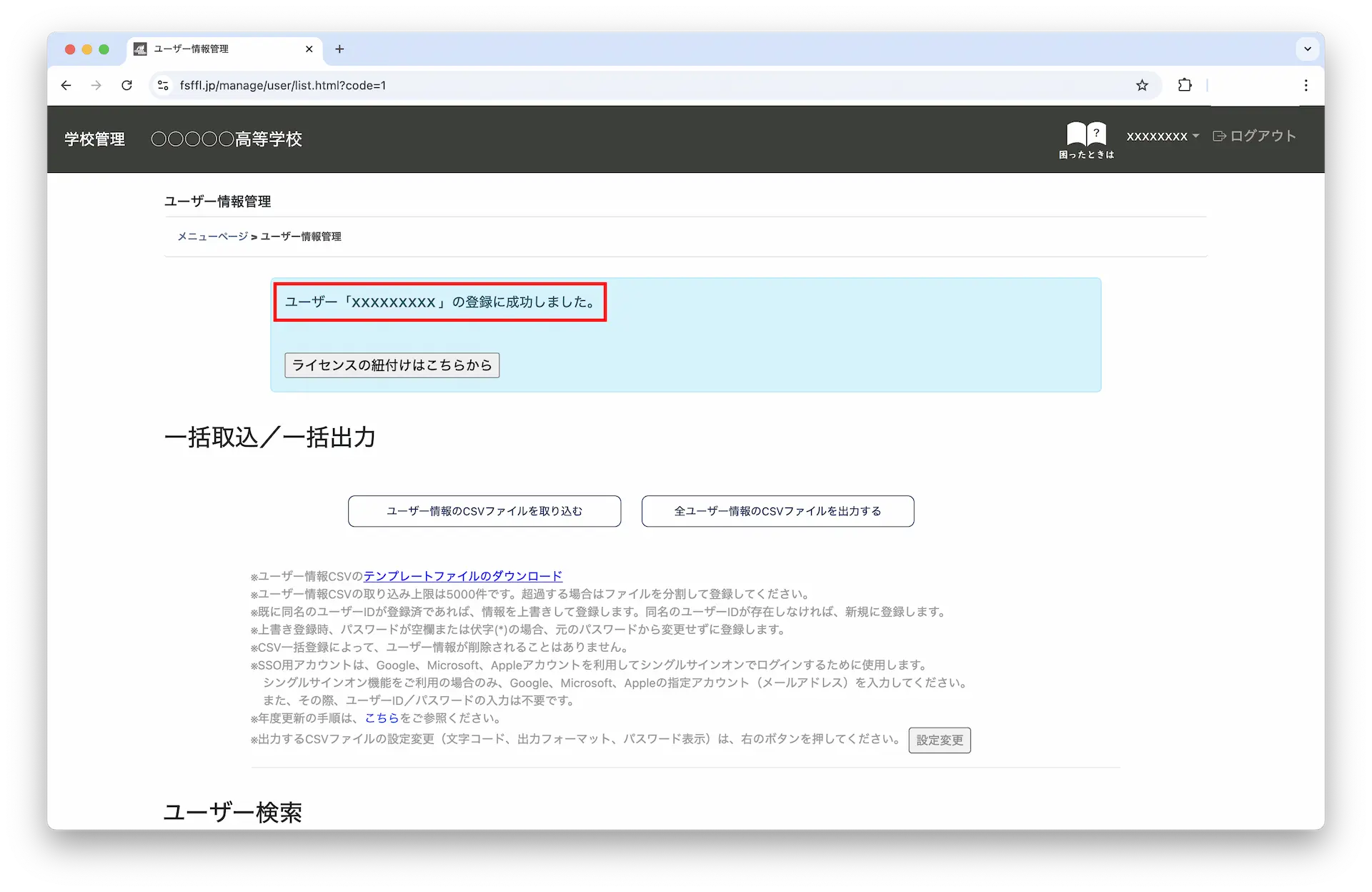Open テンプレートファイルのダウンロード link
The width and height of the screenshot is (1372, 892).
[462, 576]
